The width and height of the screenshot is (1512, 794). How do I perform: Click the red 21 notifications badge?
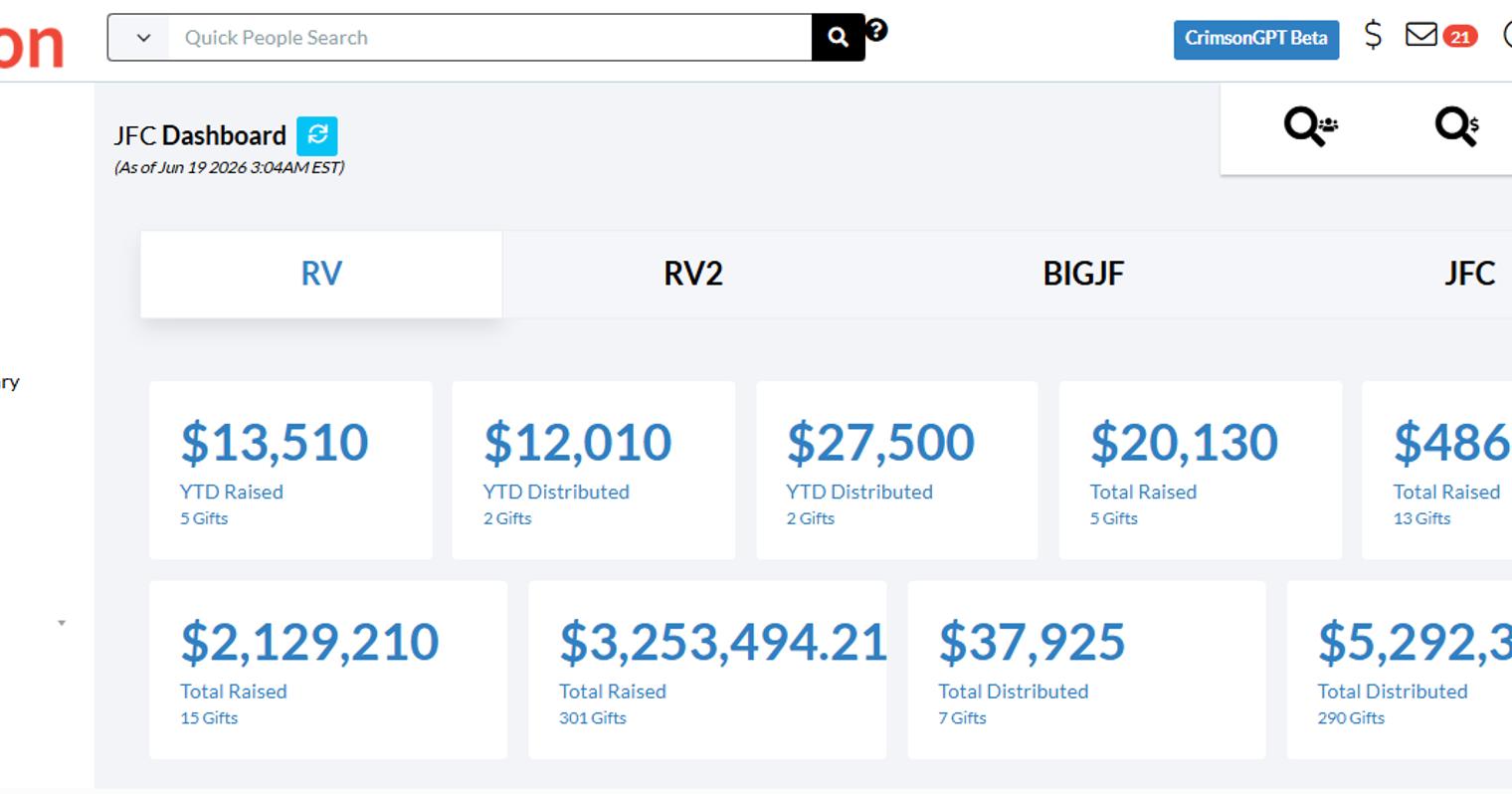click(x=1459, y=37)
